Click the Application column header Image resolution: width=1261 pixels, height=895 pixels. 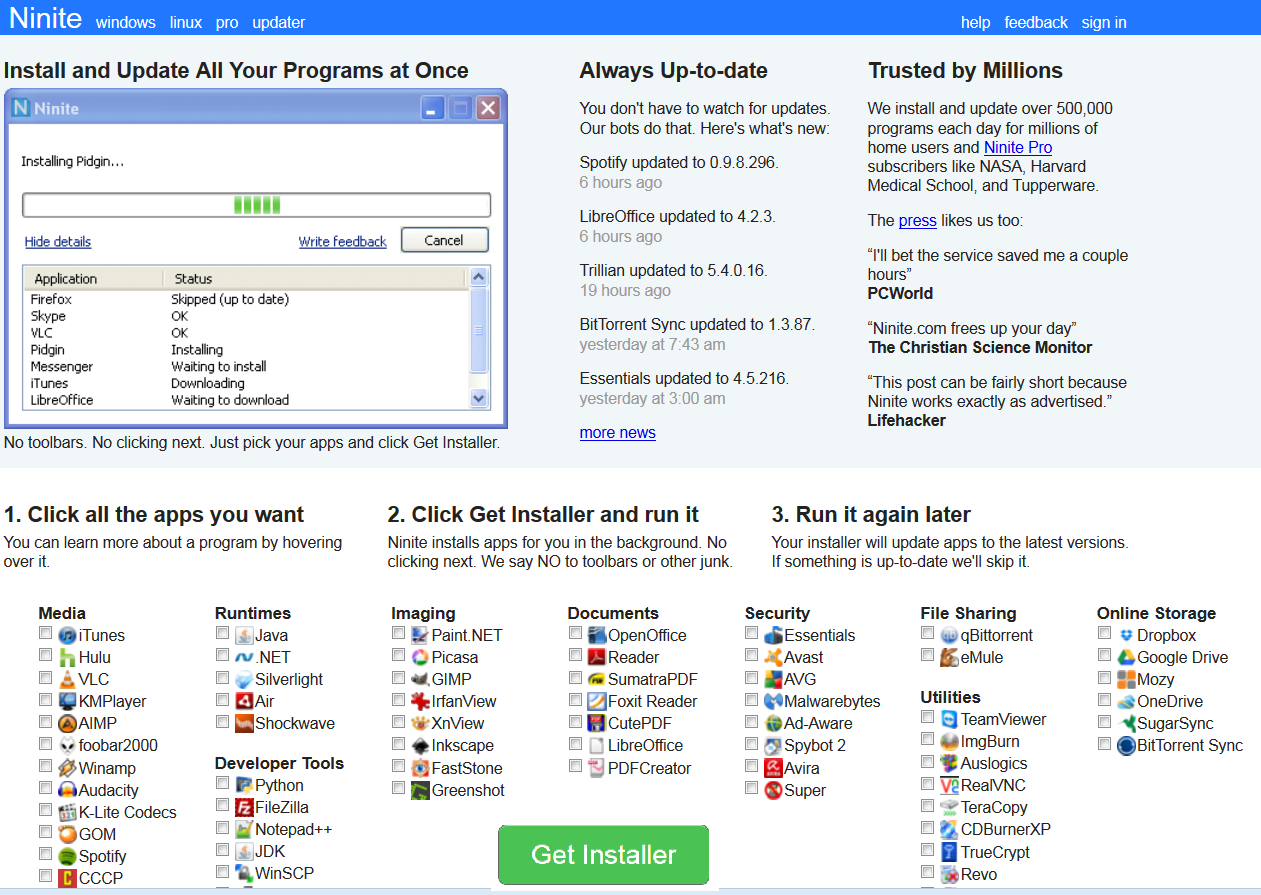(x=93, y=278)
